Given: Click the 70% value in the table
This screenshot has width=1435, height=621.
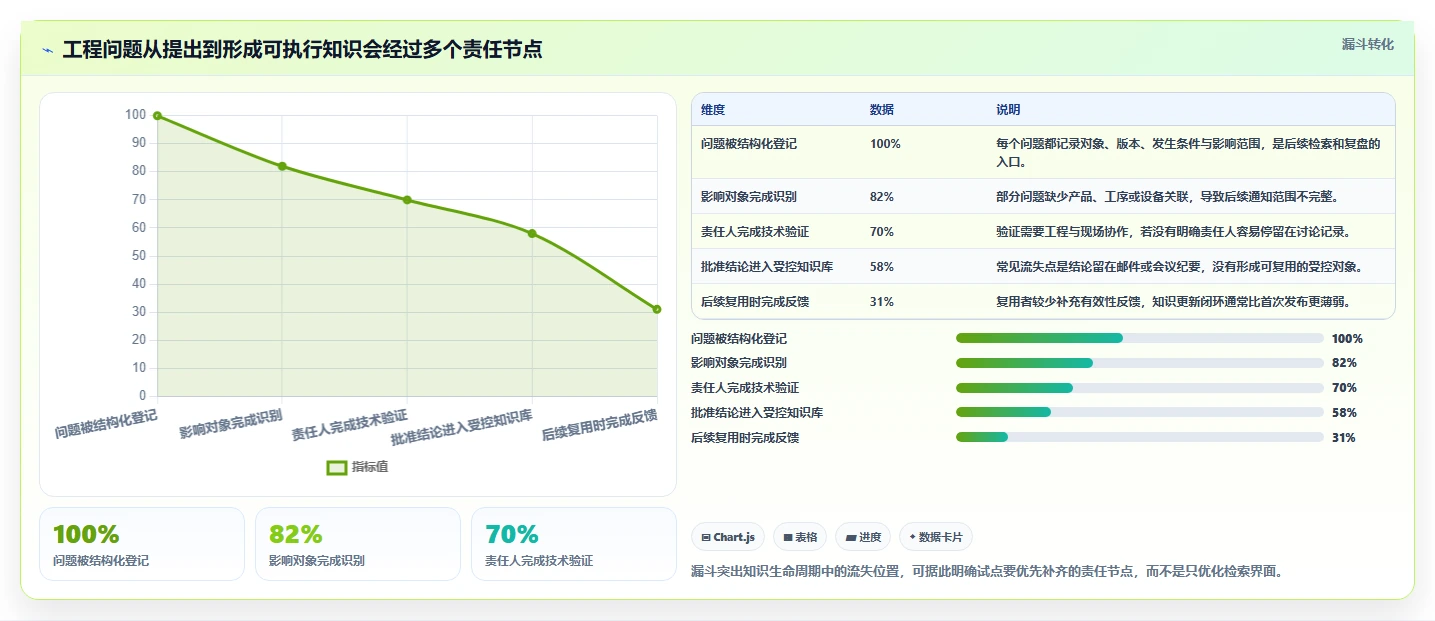Looking at the screenshot, I should 882,232.
